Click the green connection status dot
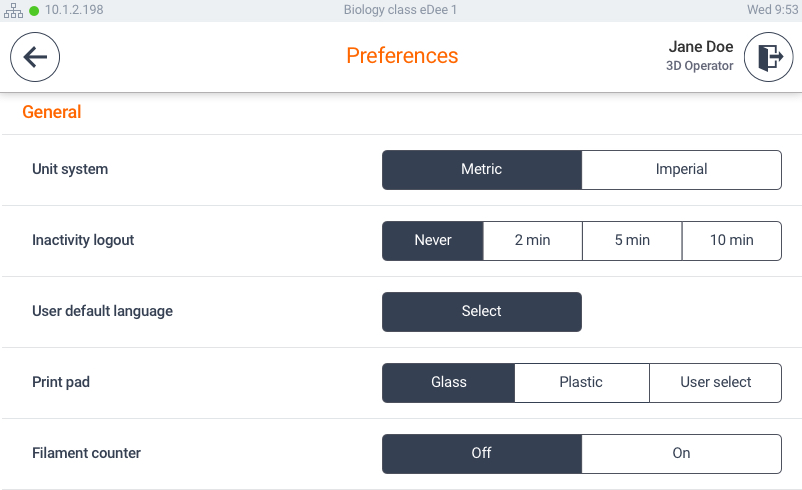This screenshot has height=490, width=802. (34, 11)
